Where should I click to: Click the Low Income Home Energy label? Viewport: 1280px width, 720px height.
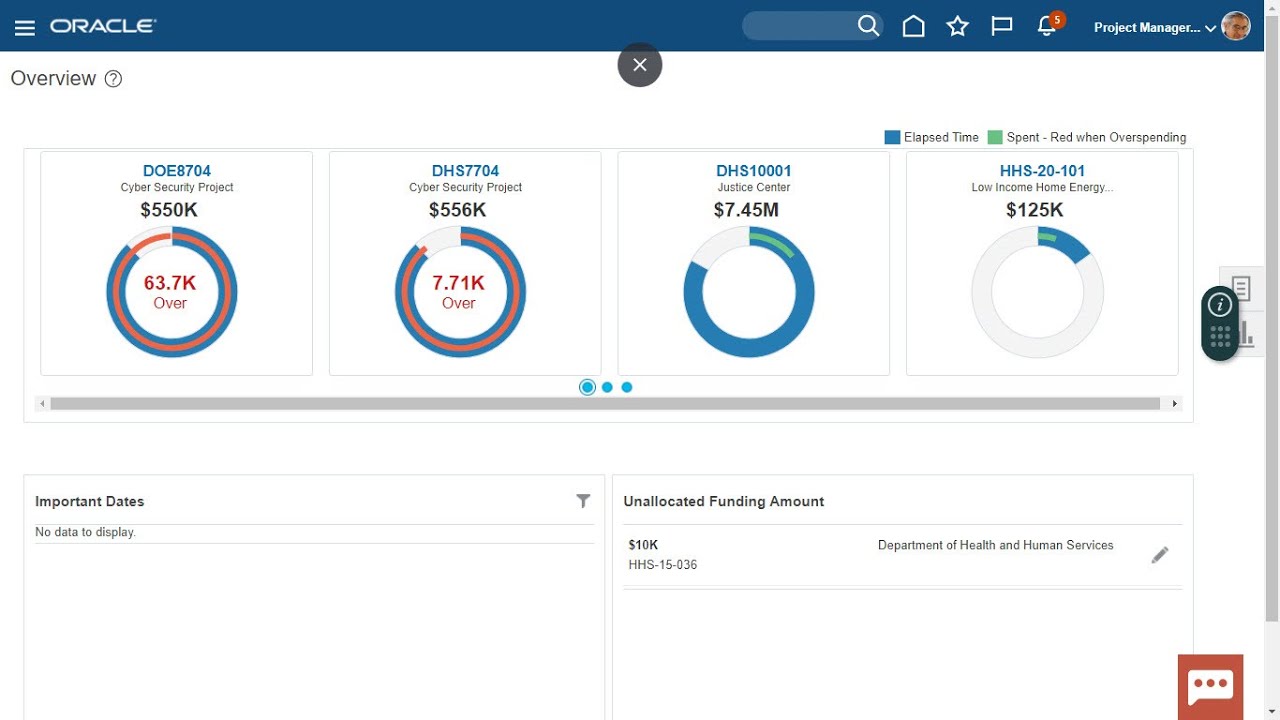[x=1042, y=187]
